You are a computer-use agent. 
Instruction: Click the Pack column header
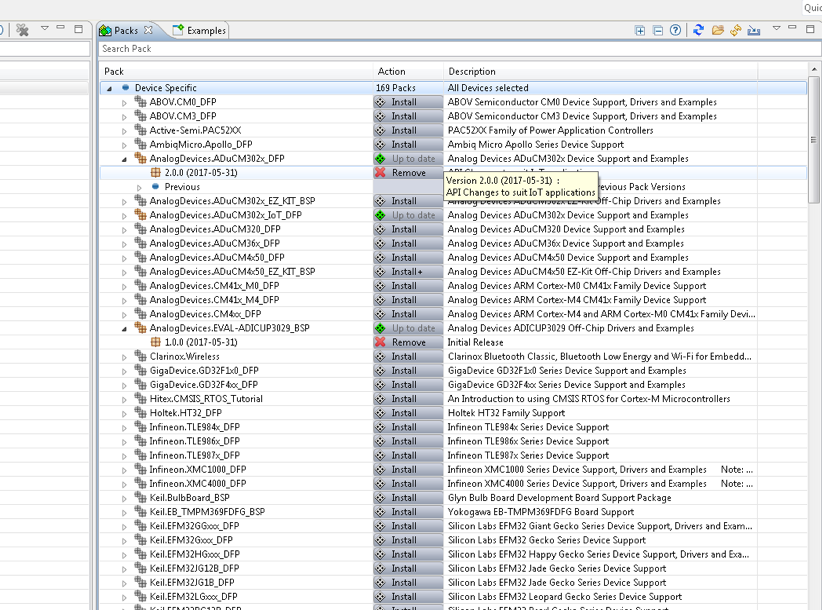[x=114, y=71]
